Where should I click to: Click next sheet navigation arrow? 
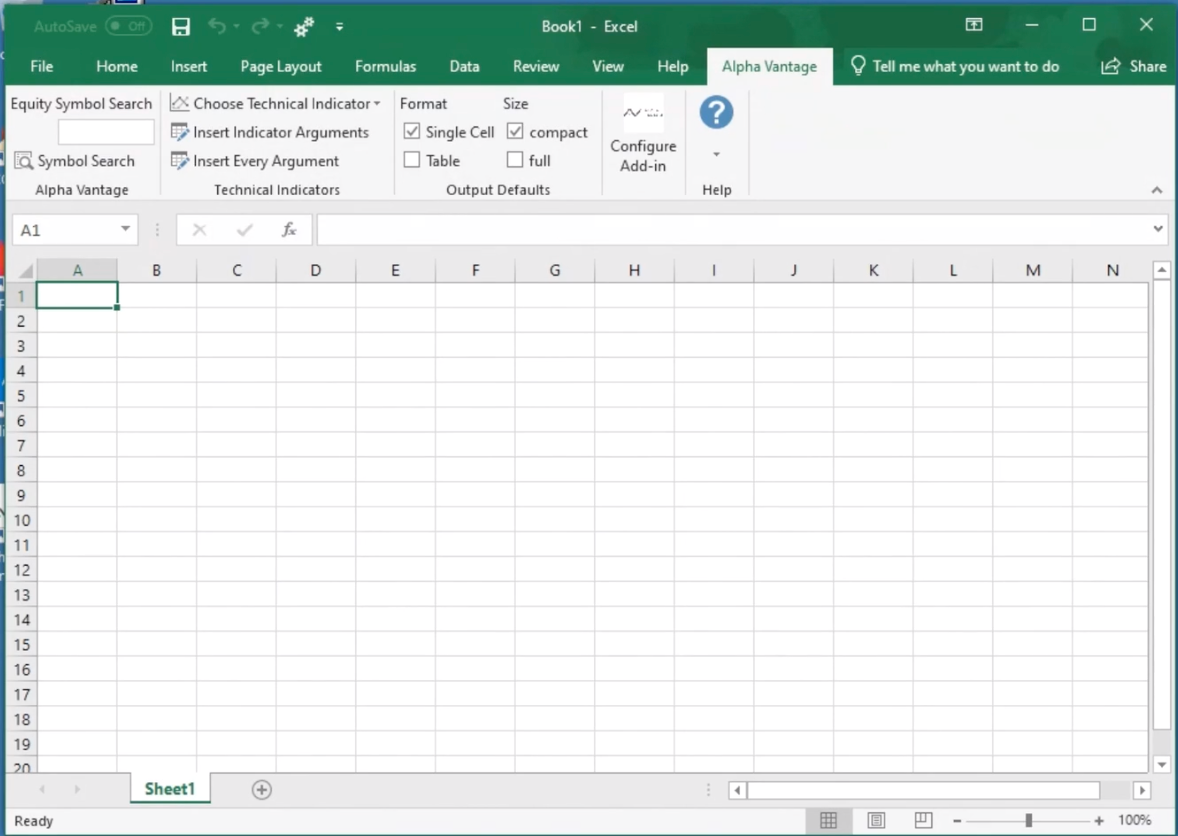coord(77,789)
